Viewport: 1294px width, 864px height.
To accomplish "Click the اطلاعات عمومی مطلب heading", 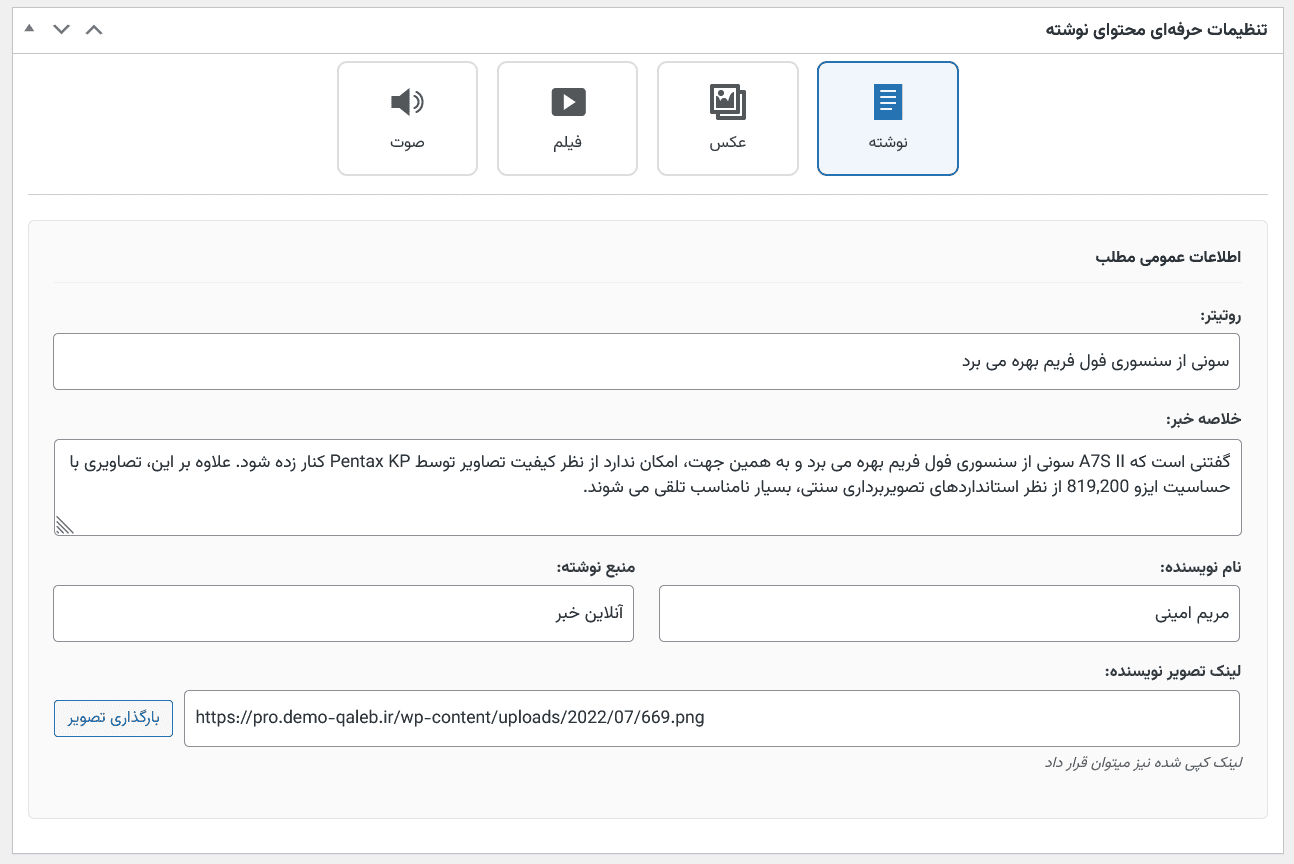I will [x=1169, y=257].
